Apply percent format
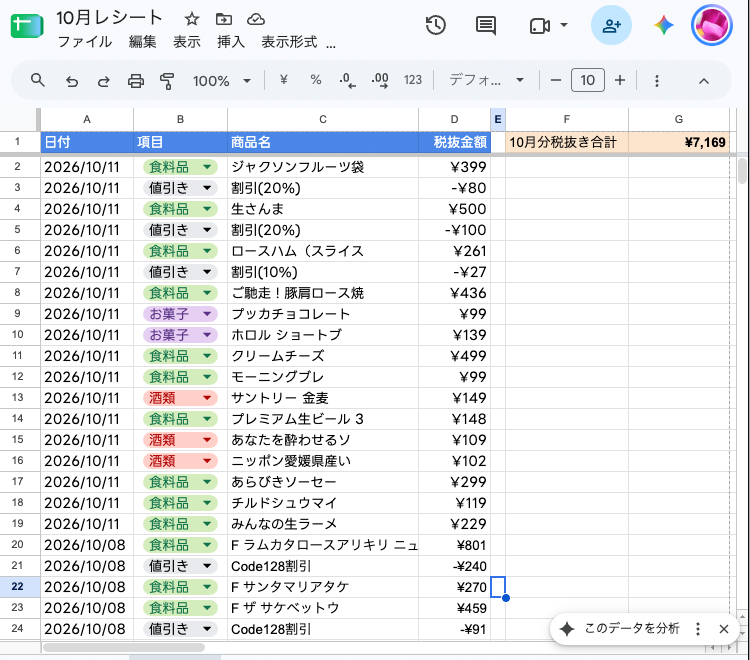This screenshot has width=750, height=660. click(x=316, y=80)
